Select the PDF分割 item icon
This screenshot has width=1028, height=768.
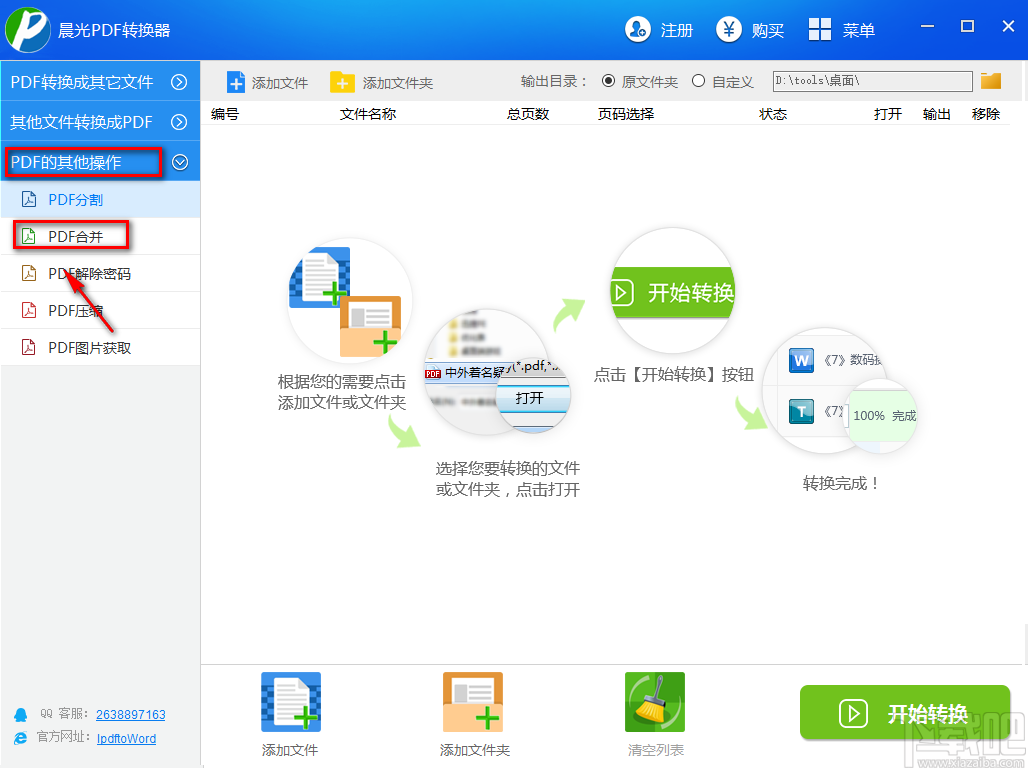click(29, 199)
